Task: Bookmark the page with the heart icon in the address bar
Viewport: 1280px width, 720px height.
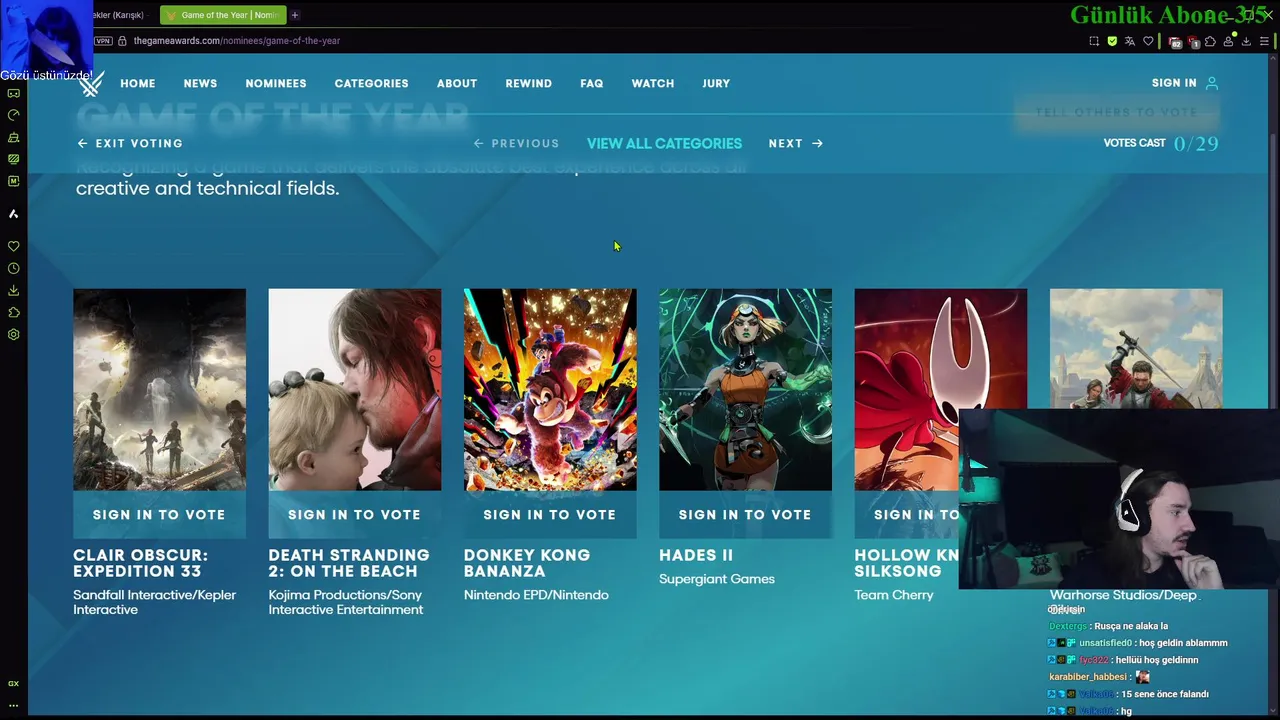Action: point(1148,41)
